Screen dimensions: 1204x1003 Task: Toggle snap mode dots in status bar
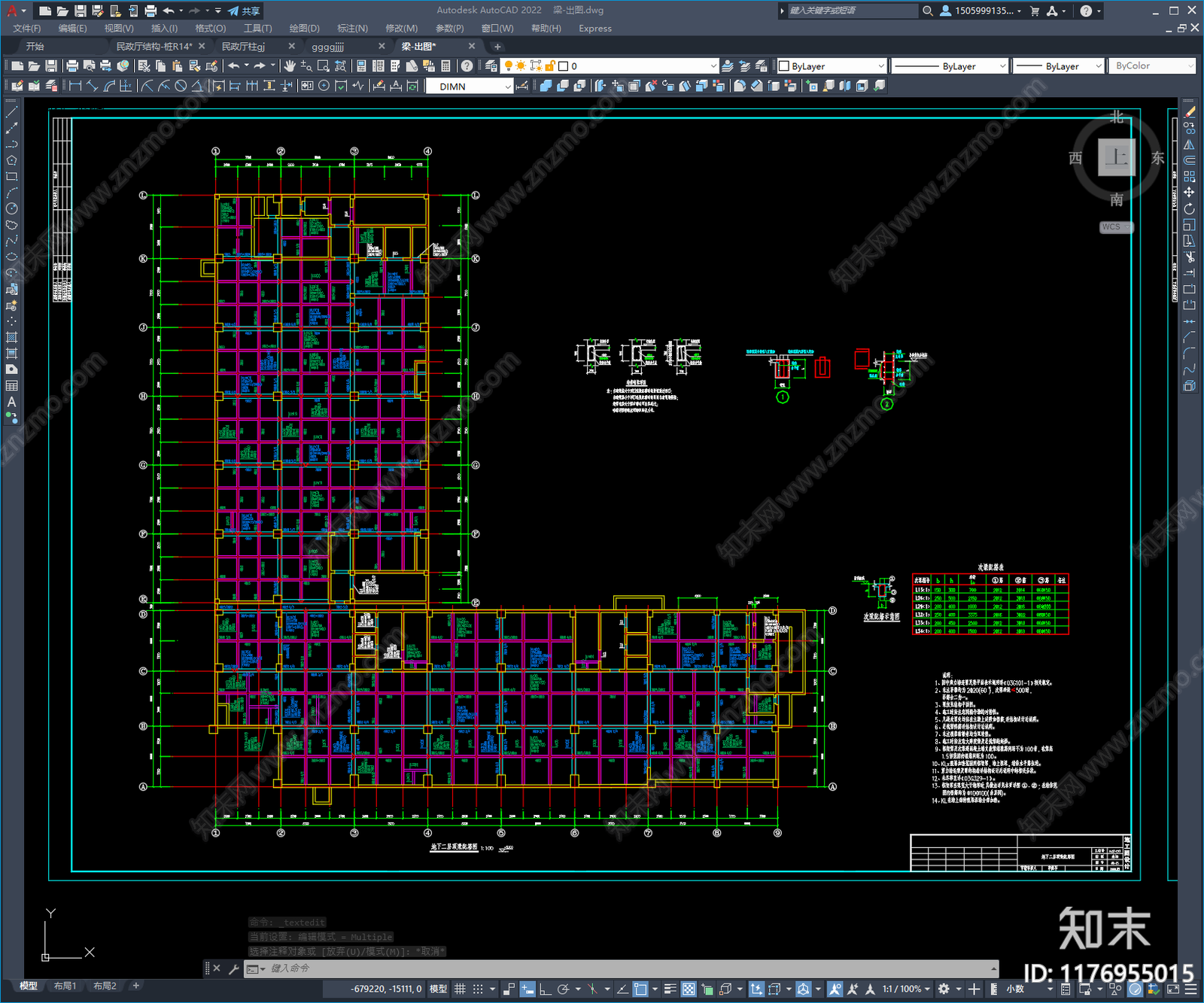coord(478,989)
